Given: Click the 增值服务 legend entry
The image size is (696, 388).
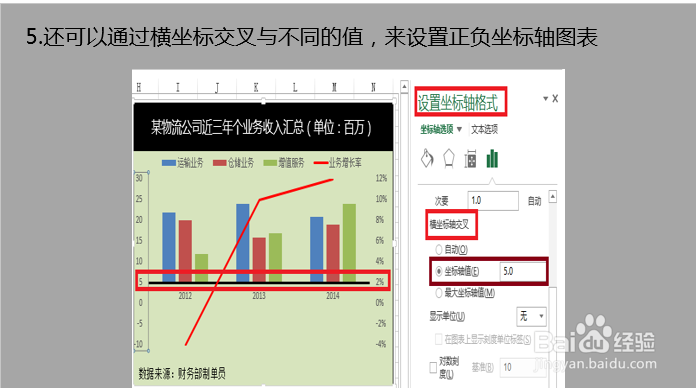Looking at the screenshot, I should coord(284,163).
